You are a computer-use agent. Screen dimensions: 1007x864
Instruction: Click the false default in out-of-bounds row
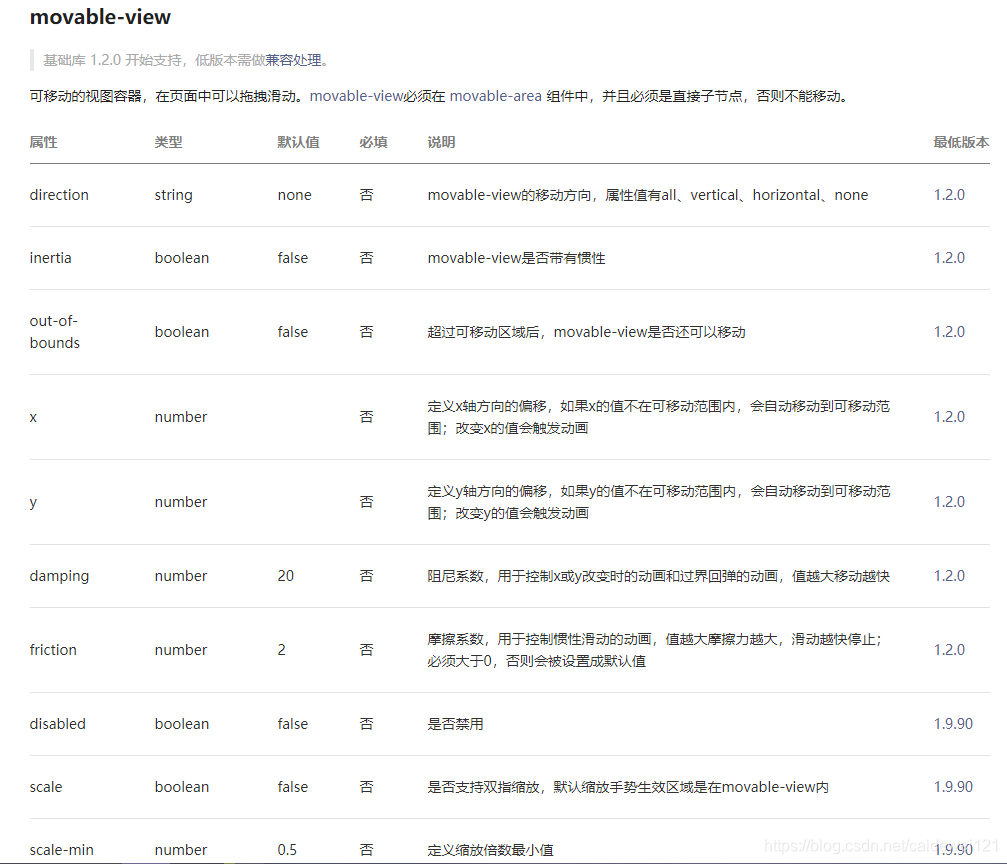click(x=293, y=331)
